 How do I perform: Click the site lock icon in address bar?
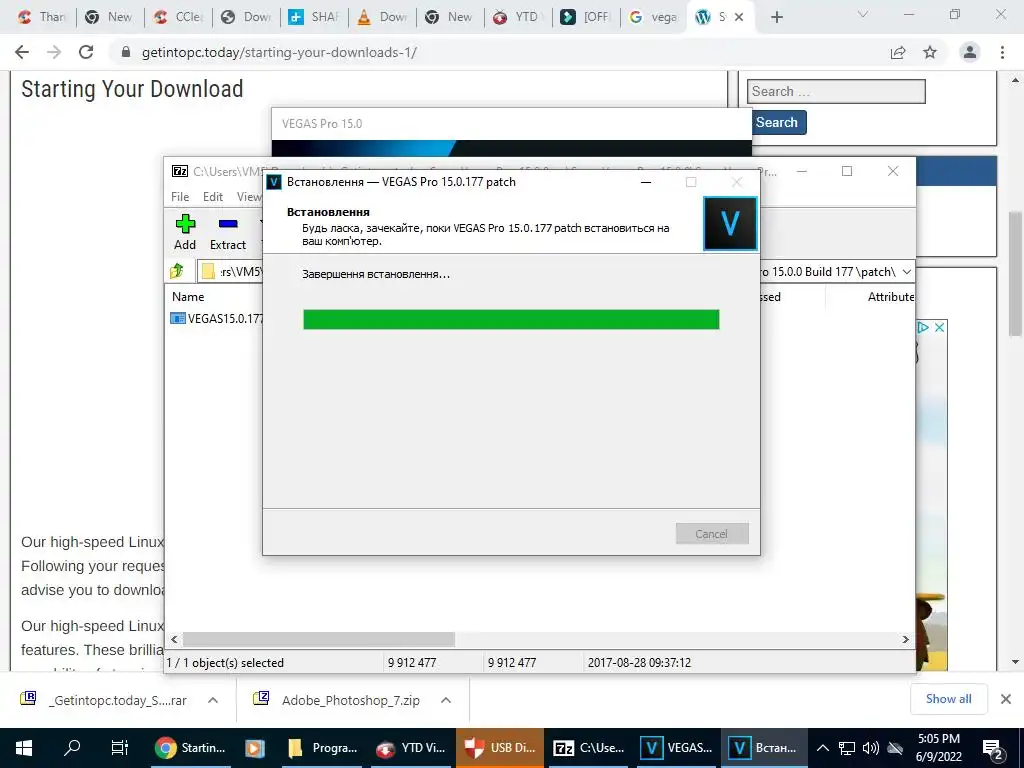click(126, 52)
